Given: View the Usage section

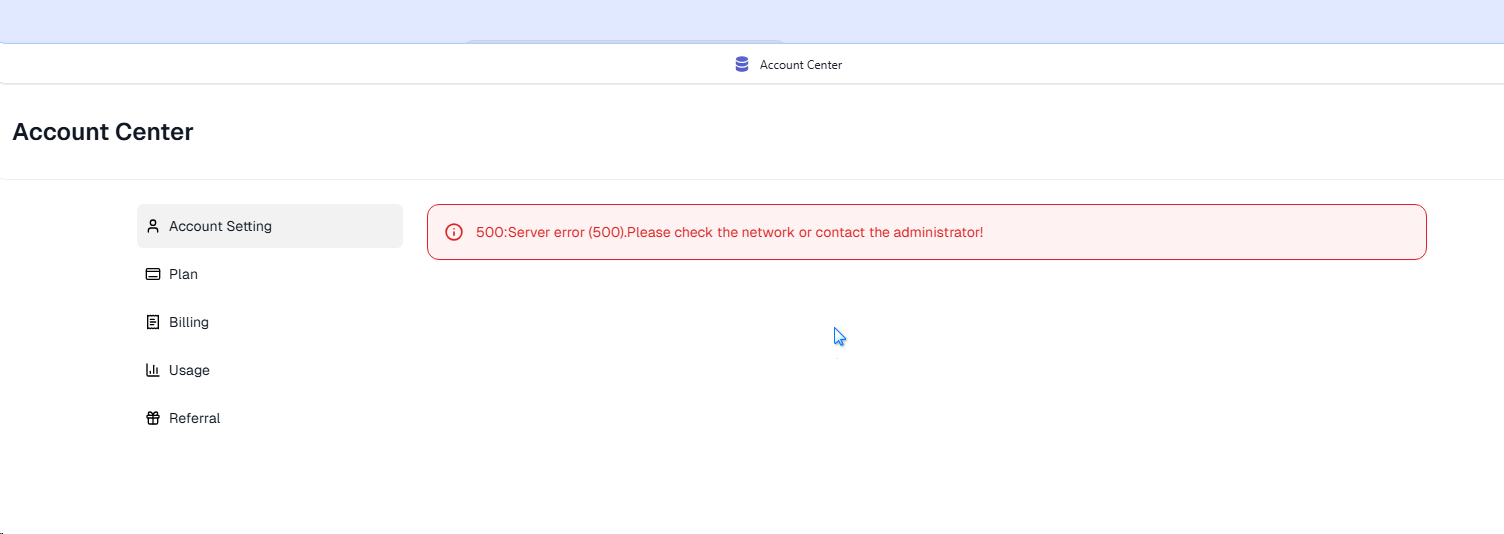Looking at the screenshot, I should (x=189, y=370).
